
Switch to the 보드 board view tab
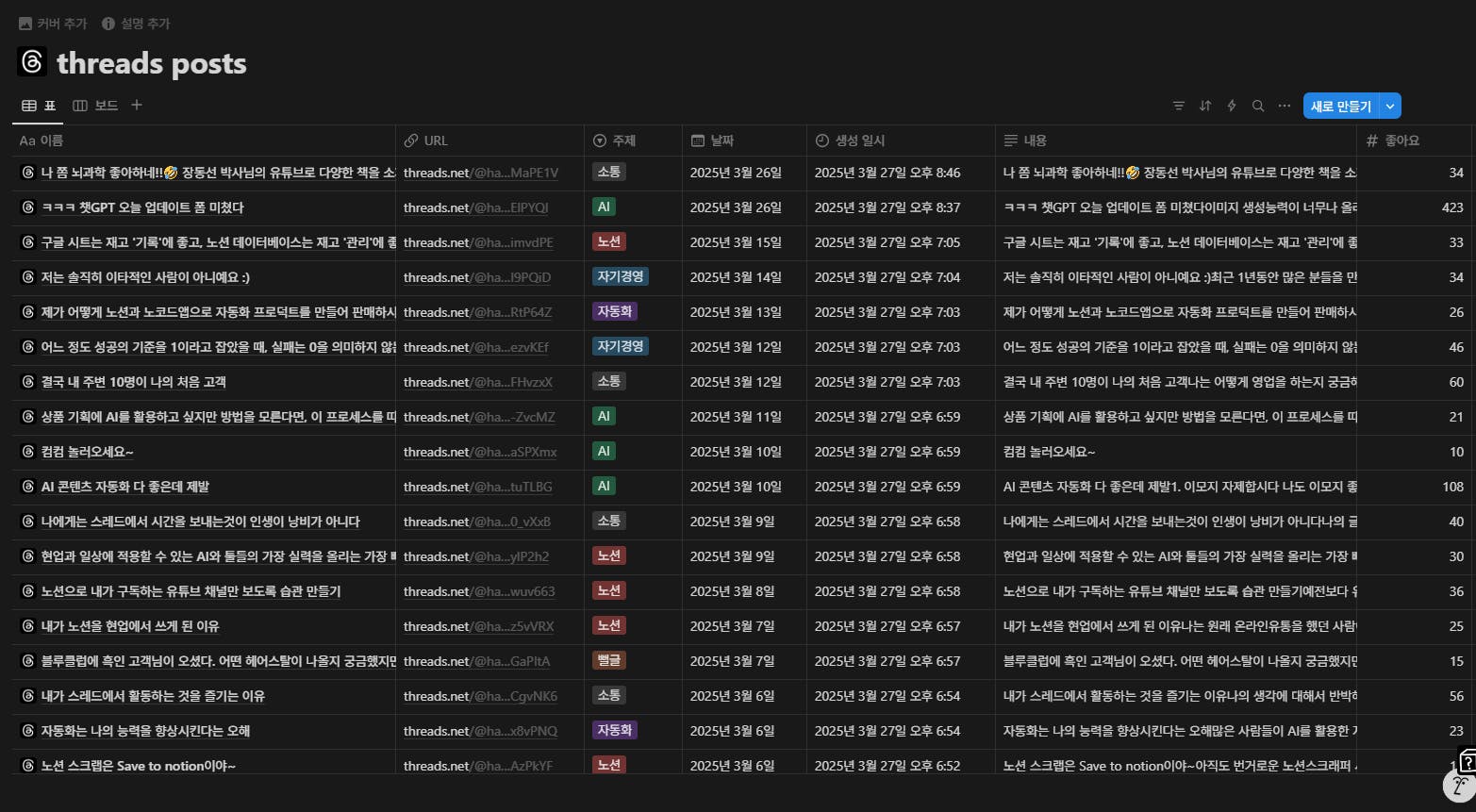click(95, 106)
